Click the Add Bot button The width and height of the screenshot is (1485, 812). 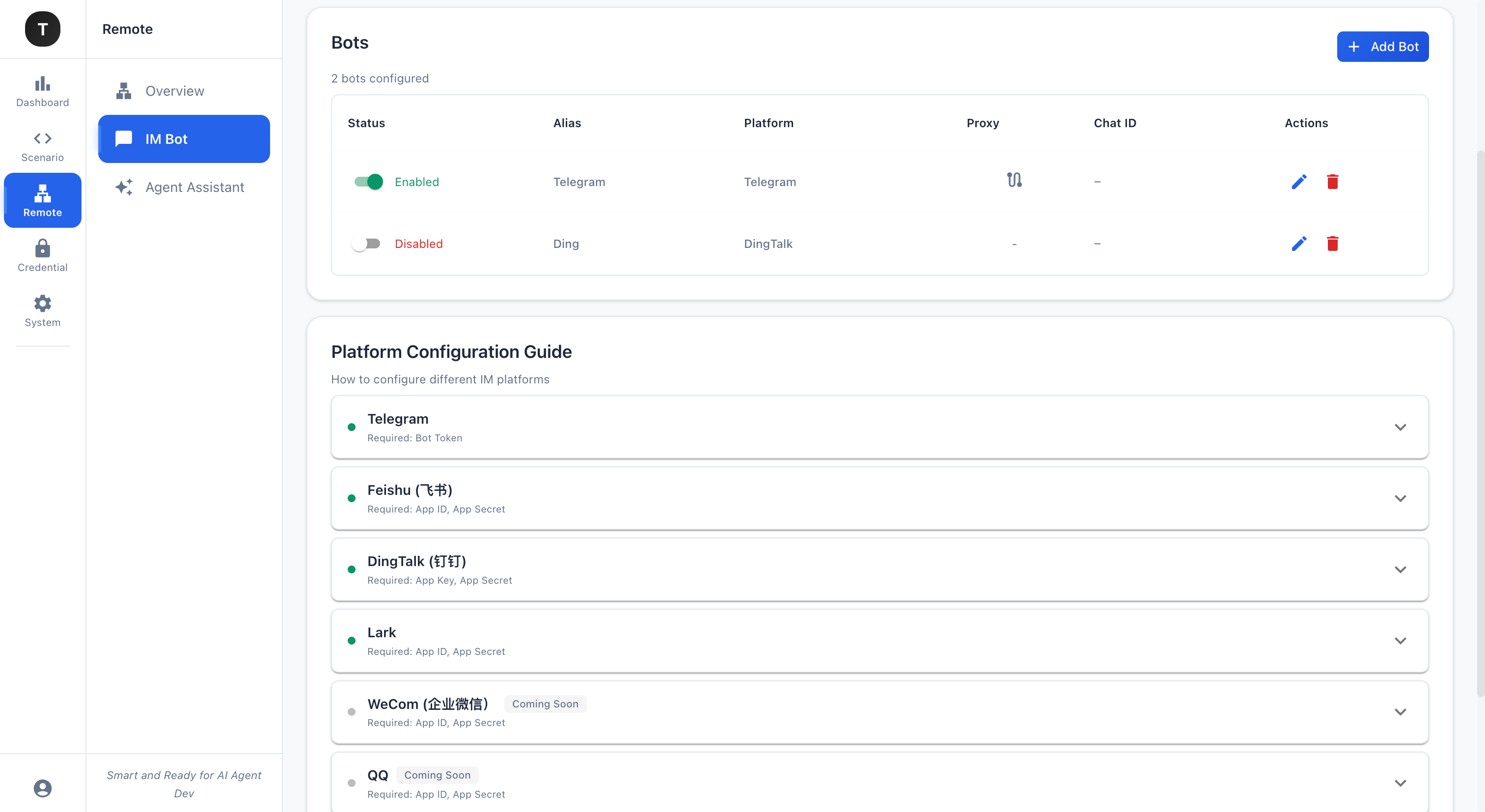(1382, 47)
